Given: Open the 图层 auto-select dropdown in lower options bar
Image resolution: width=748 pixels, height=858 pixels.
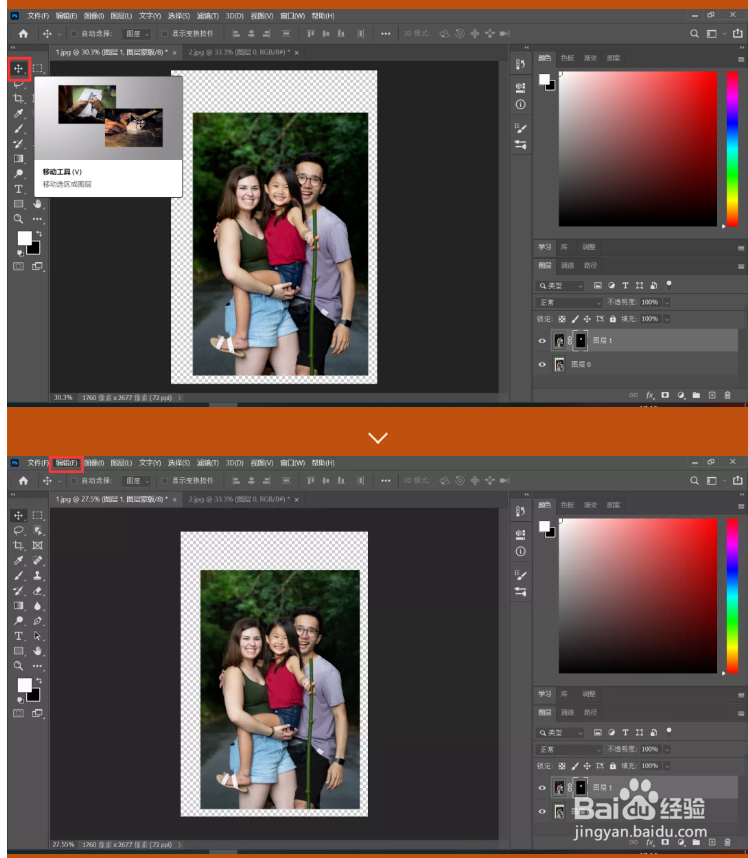Looking at the screenshot, I should (137, 481).
